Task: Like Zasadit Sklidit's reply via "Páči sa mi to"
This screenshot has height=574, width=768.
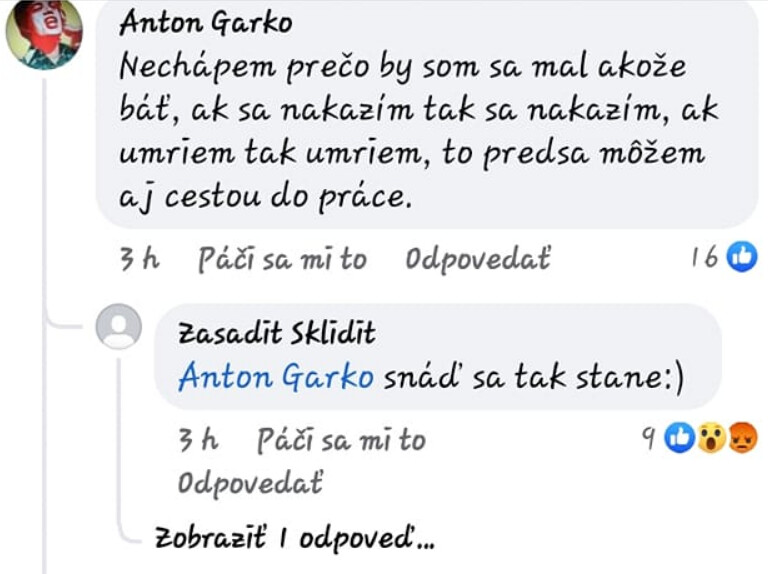Action: 341,440
